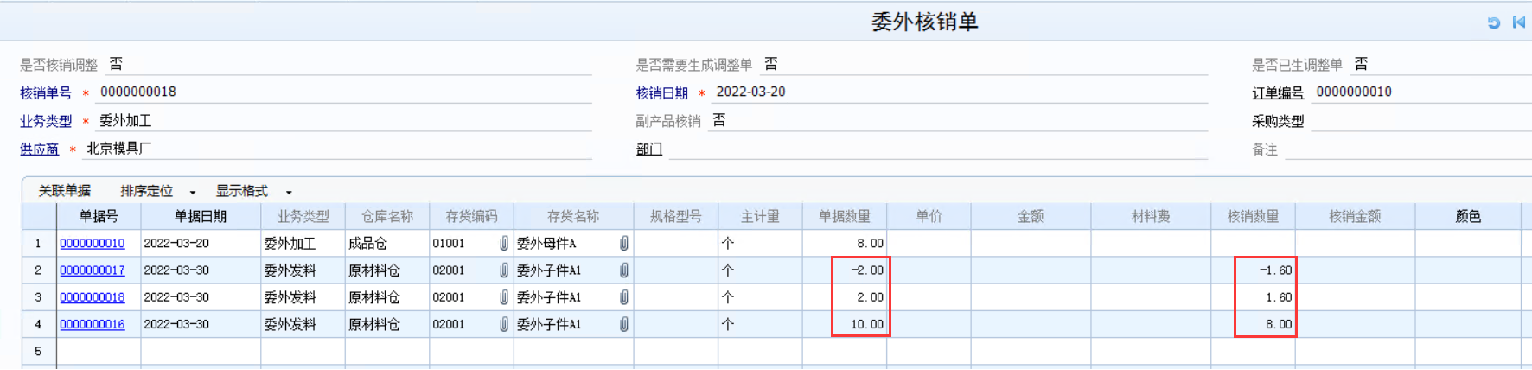The width and height of the screenshot is (1532, 370).
Task: Click the 材料费 column header
Action: click(x=1151, y=216)
